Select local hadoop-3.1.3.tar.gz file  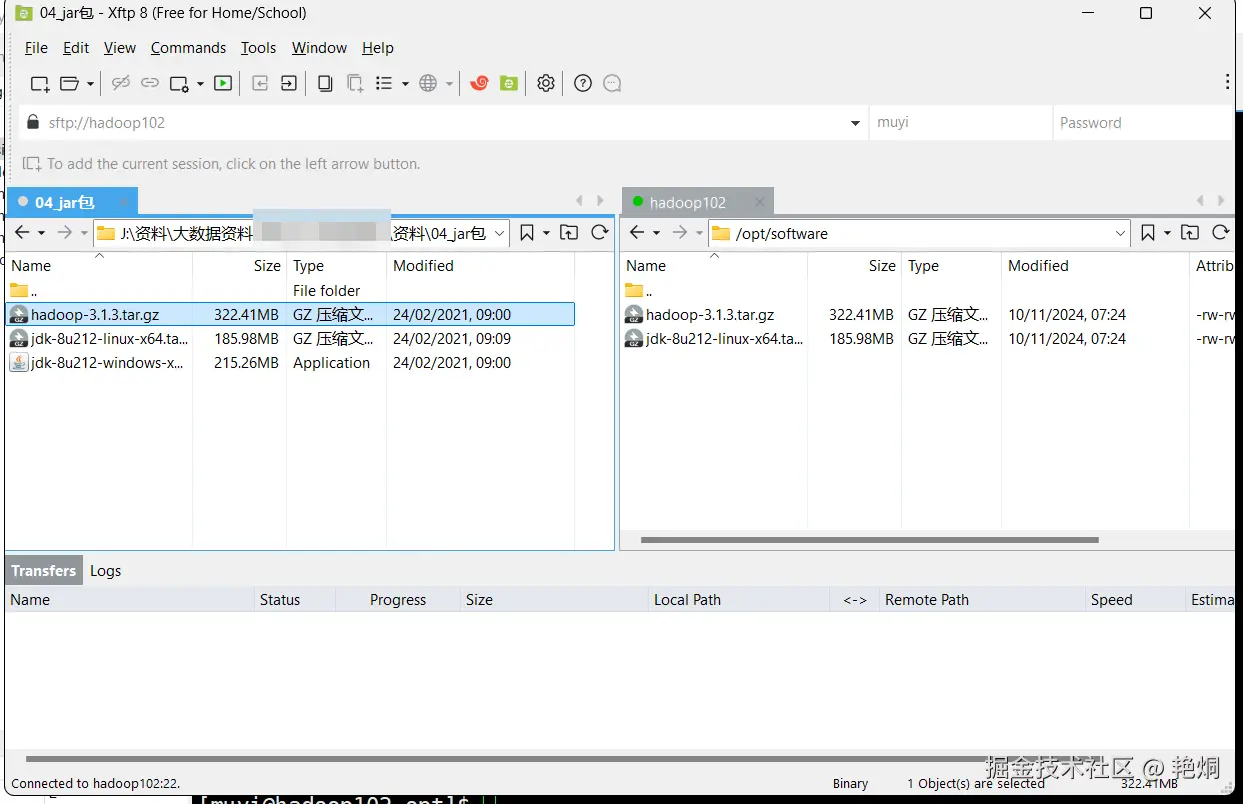tap(290, 314)
